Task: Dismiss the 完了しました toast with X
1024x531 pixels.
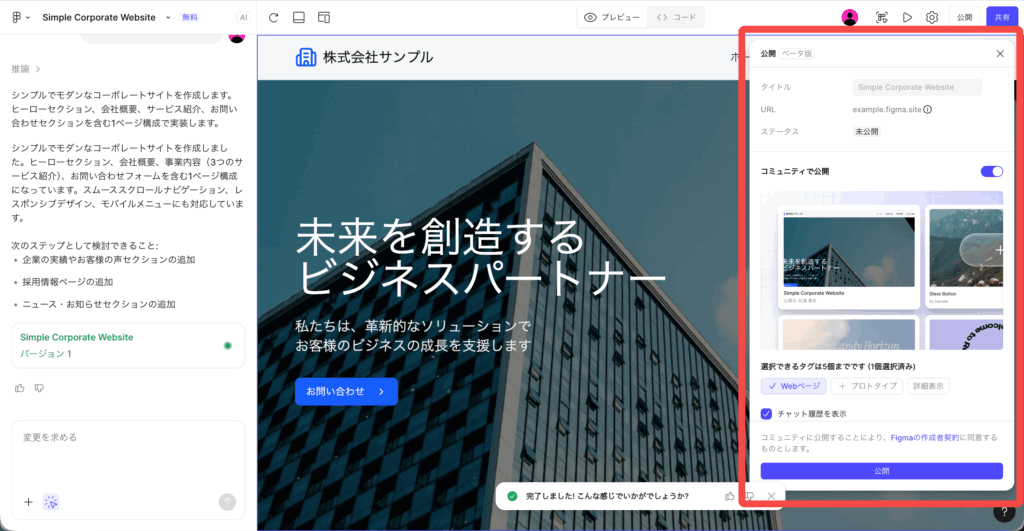Action: [x=771, y=496]
